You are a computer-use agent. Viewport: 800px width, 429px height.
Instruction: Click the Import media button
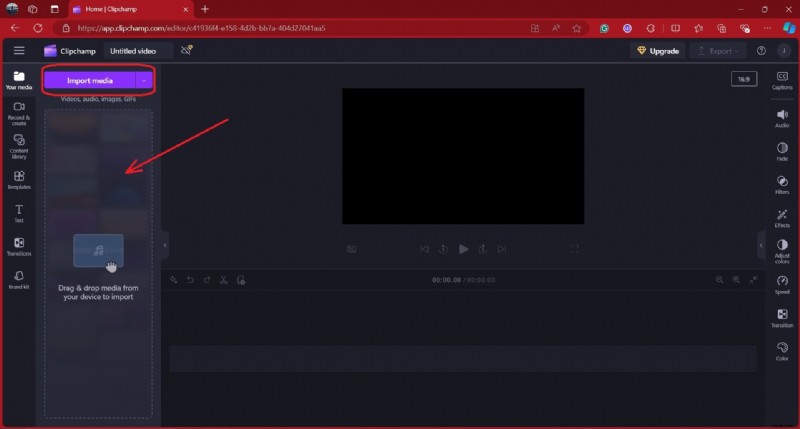tap(90, 81)
